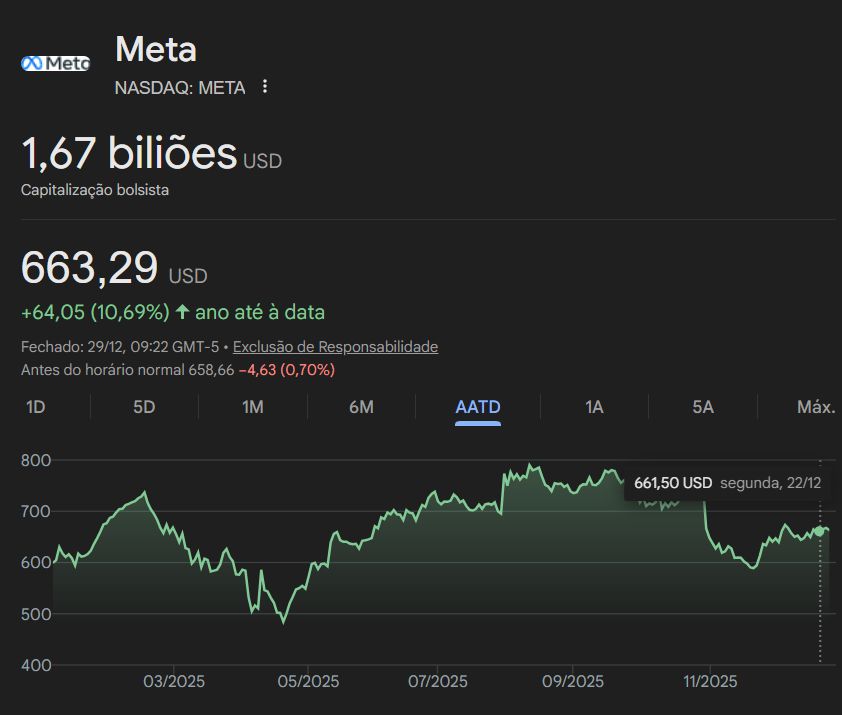Open the three-dot more options menu
This screenshot has height=715, width=842.
tap(265, 87)
